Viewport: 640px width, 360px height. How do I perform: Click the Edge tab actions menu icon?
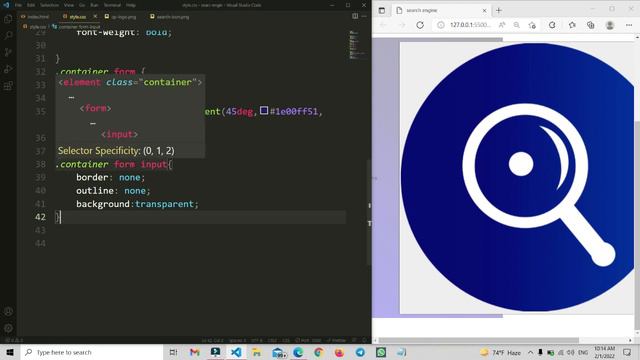pos(382,11)
